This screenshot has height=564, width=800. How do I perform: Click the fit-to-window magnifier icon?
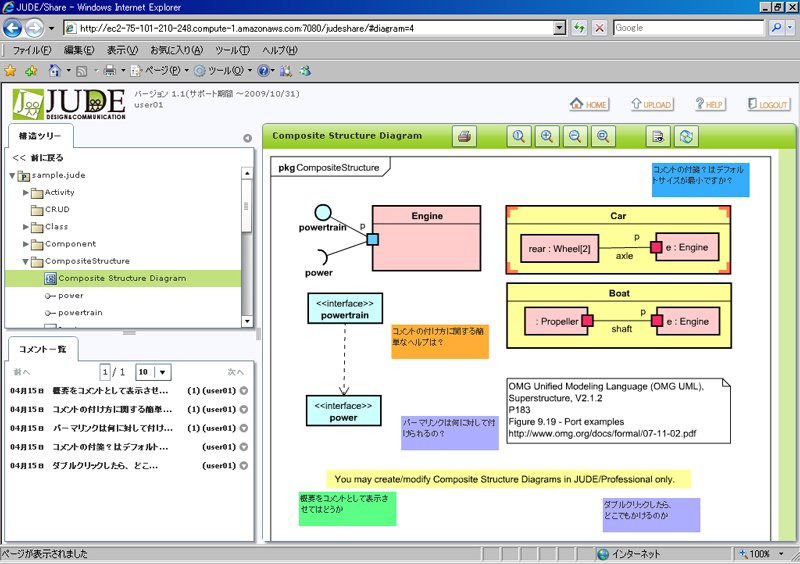coord(603,136)
